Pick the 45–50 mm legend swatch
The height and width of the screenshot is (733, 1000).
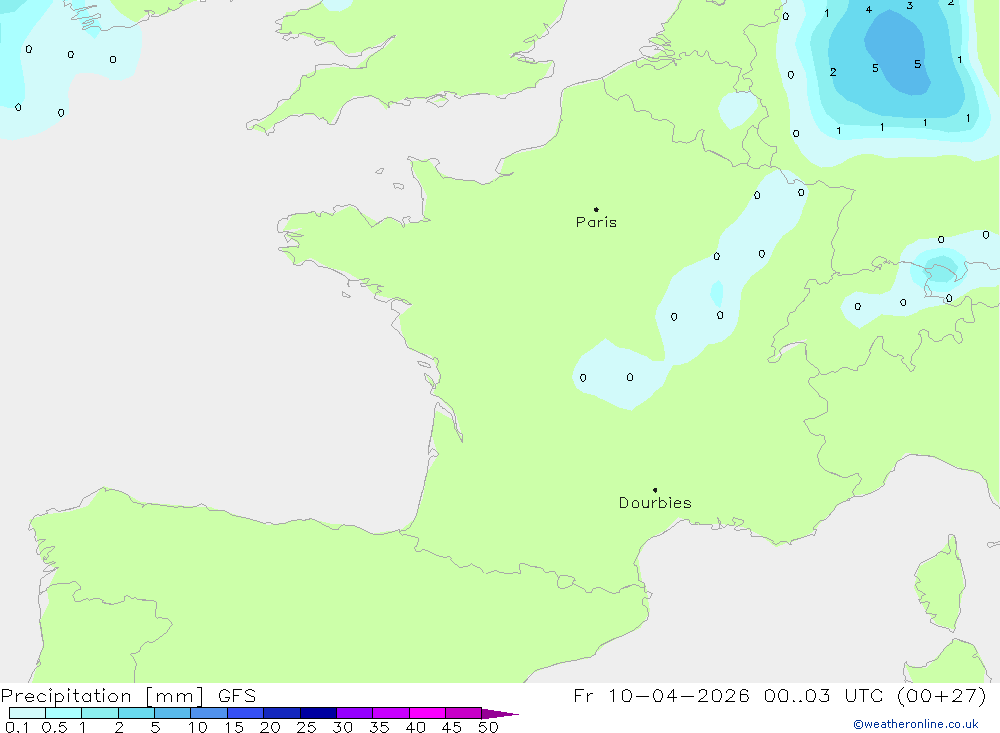(x=464, y=713)
